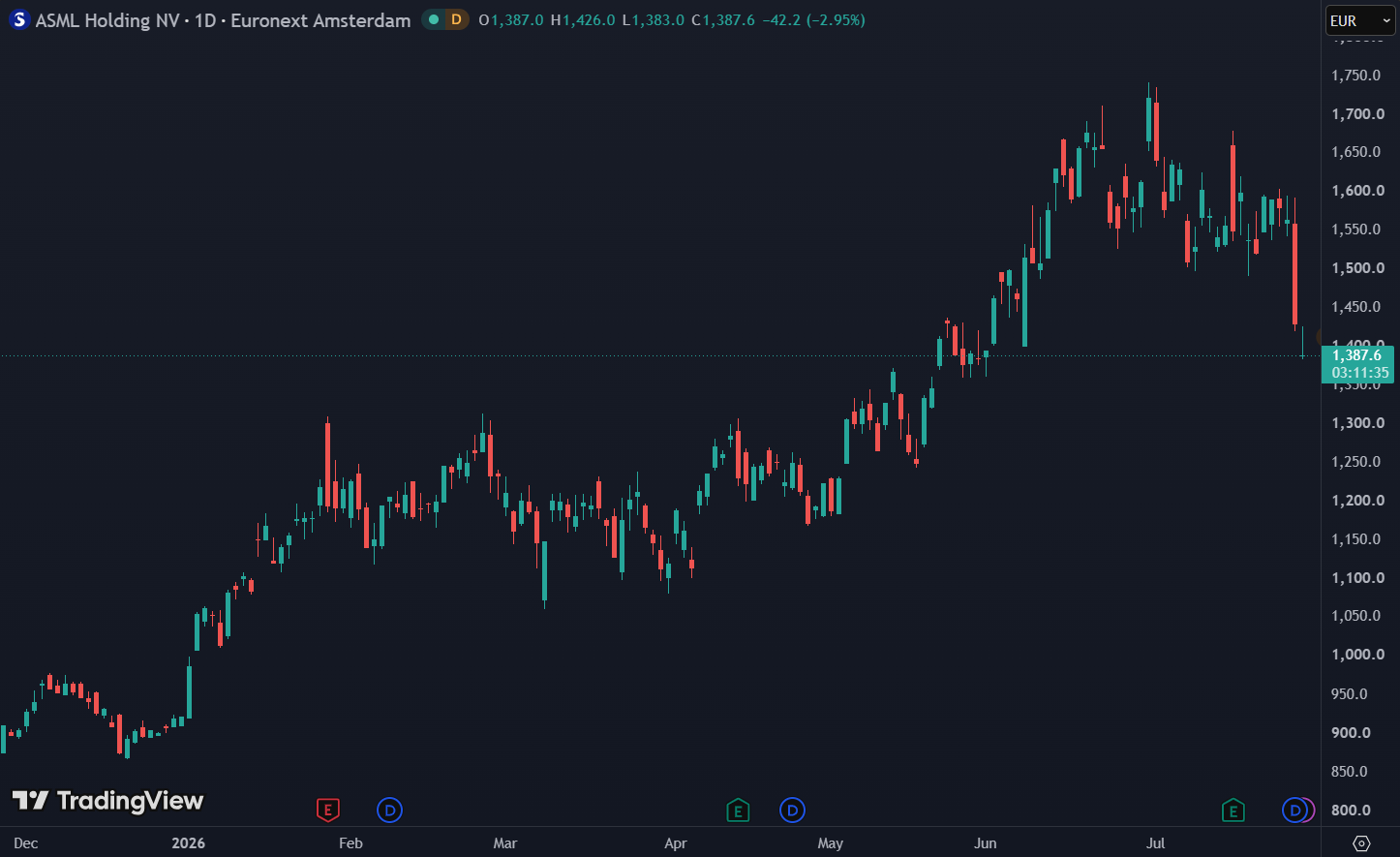Click the 900.0 price axis label
Viewport: 1400px width, 857px height.
tap(1351, 733)
